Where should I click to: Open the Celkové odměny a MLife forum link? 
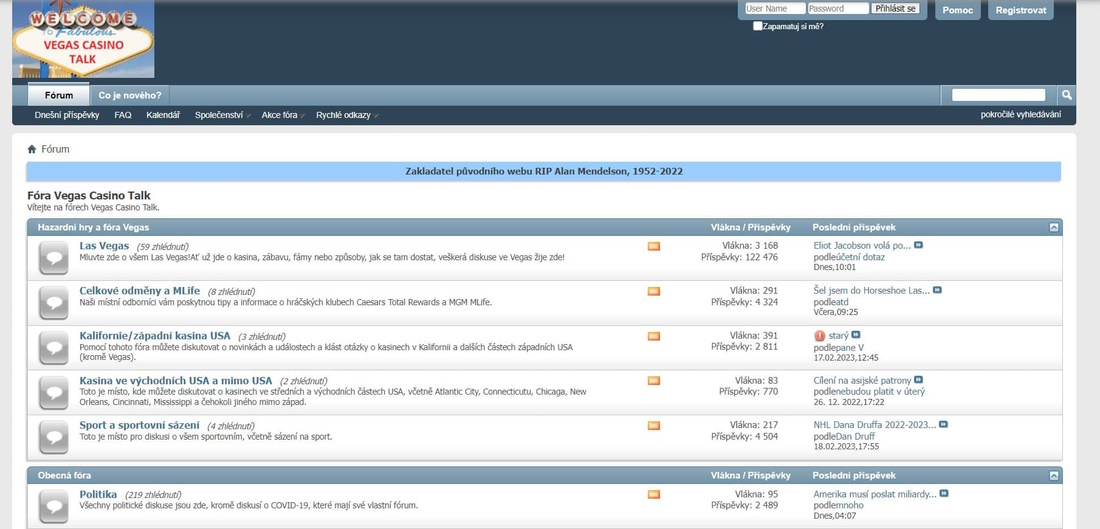pyautogui.click(x=140, y=291)
